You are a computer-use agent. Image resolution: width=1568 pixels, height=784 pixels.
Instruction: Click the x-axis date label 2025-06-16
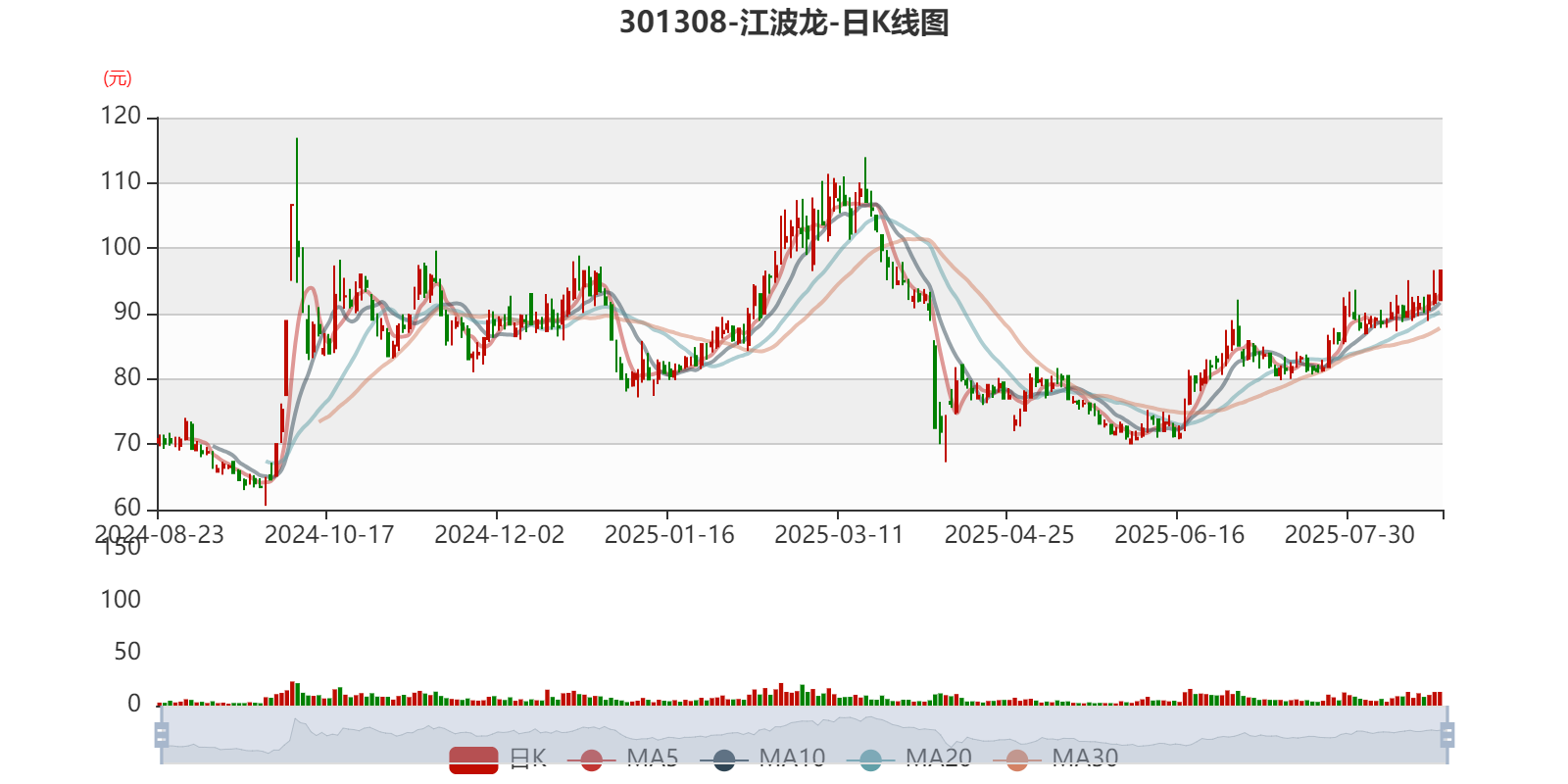point(1179,535)
